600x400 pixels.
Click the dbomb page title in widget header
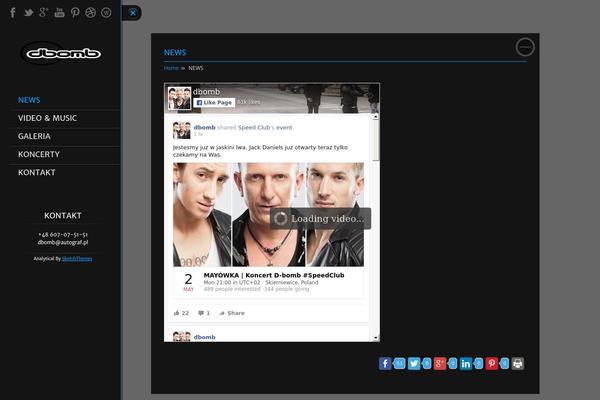pos(206,91)
